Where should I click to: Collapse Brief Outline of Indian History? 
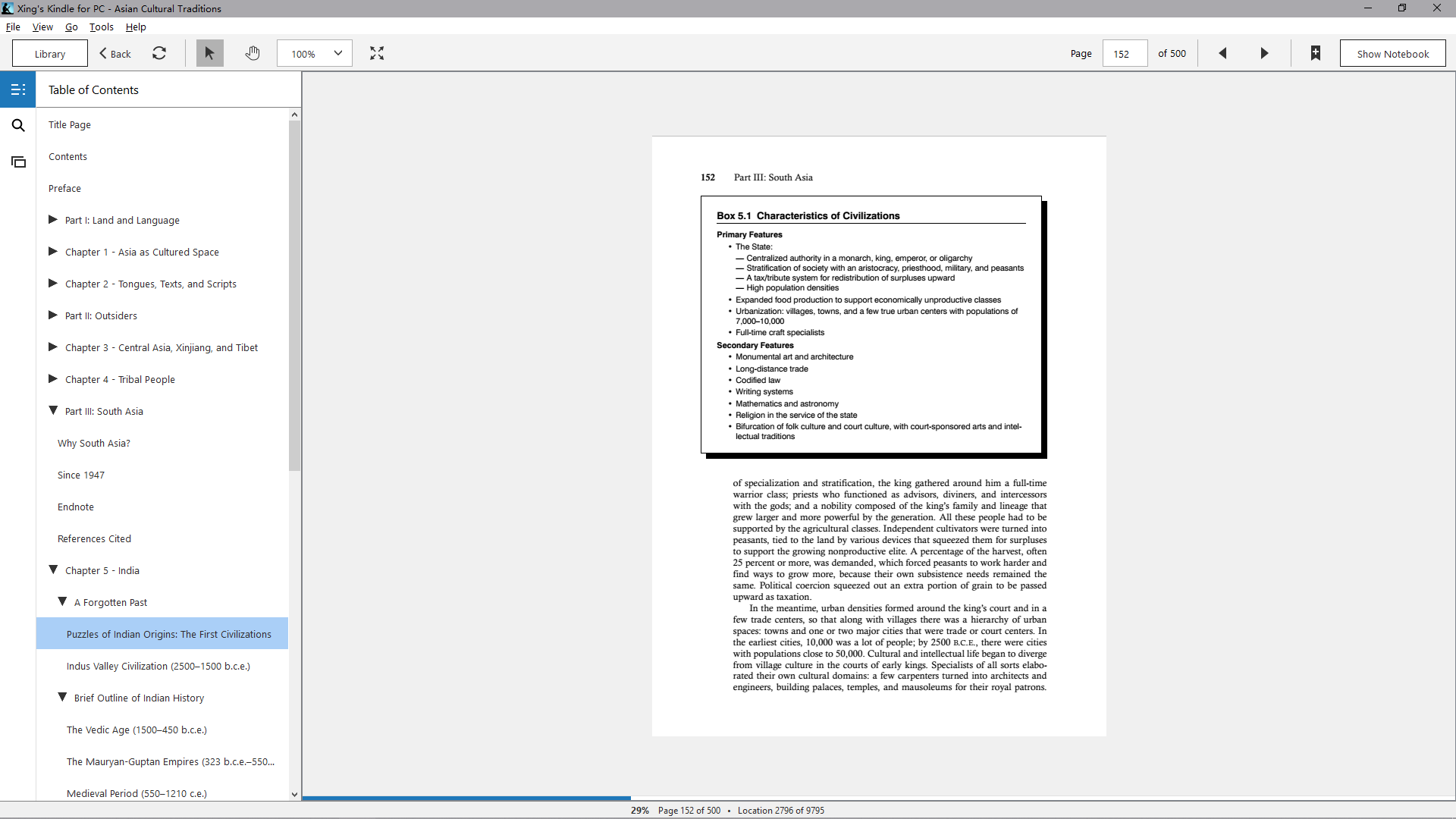(x=62, y=697)
